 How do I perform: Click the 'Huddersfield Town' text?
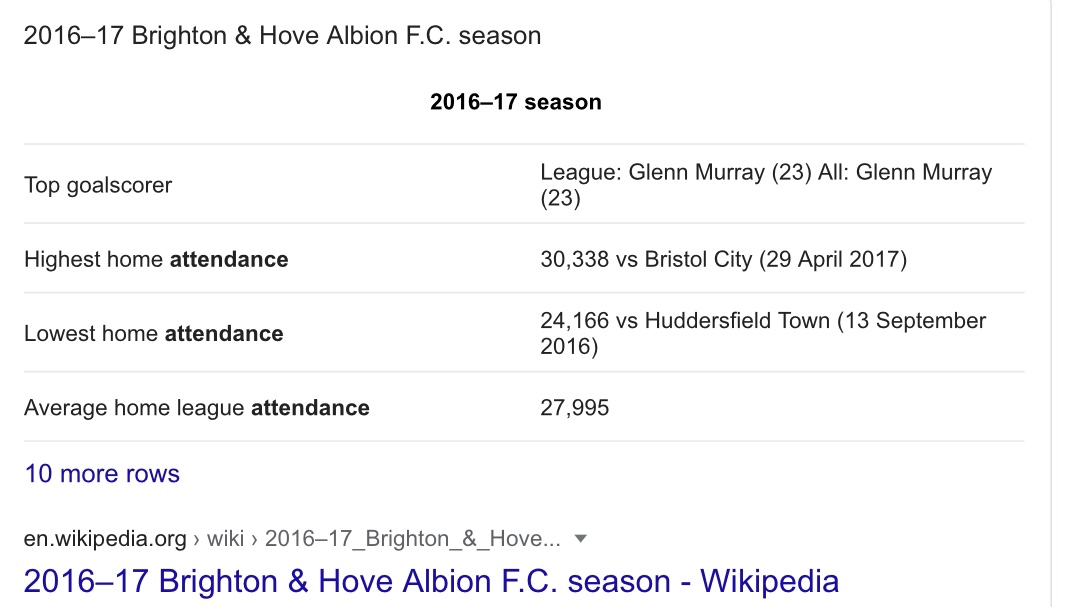coord(738,320)
